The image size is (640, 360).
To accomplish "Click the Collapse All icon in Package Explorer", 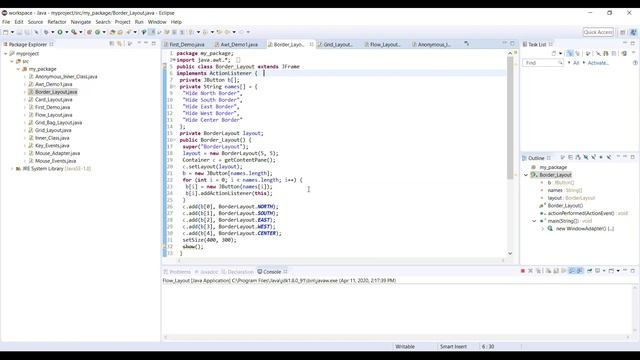I will 112,44.
